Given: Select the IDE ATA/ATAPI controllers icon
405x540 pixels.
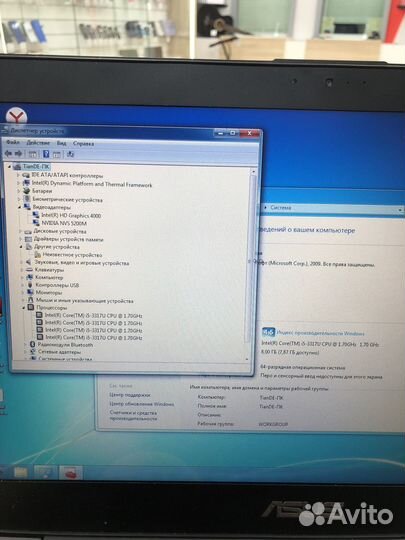Looking at the screenshot, I should (x=26, y=176).
